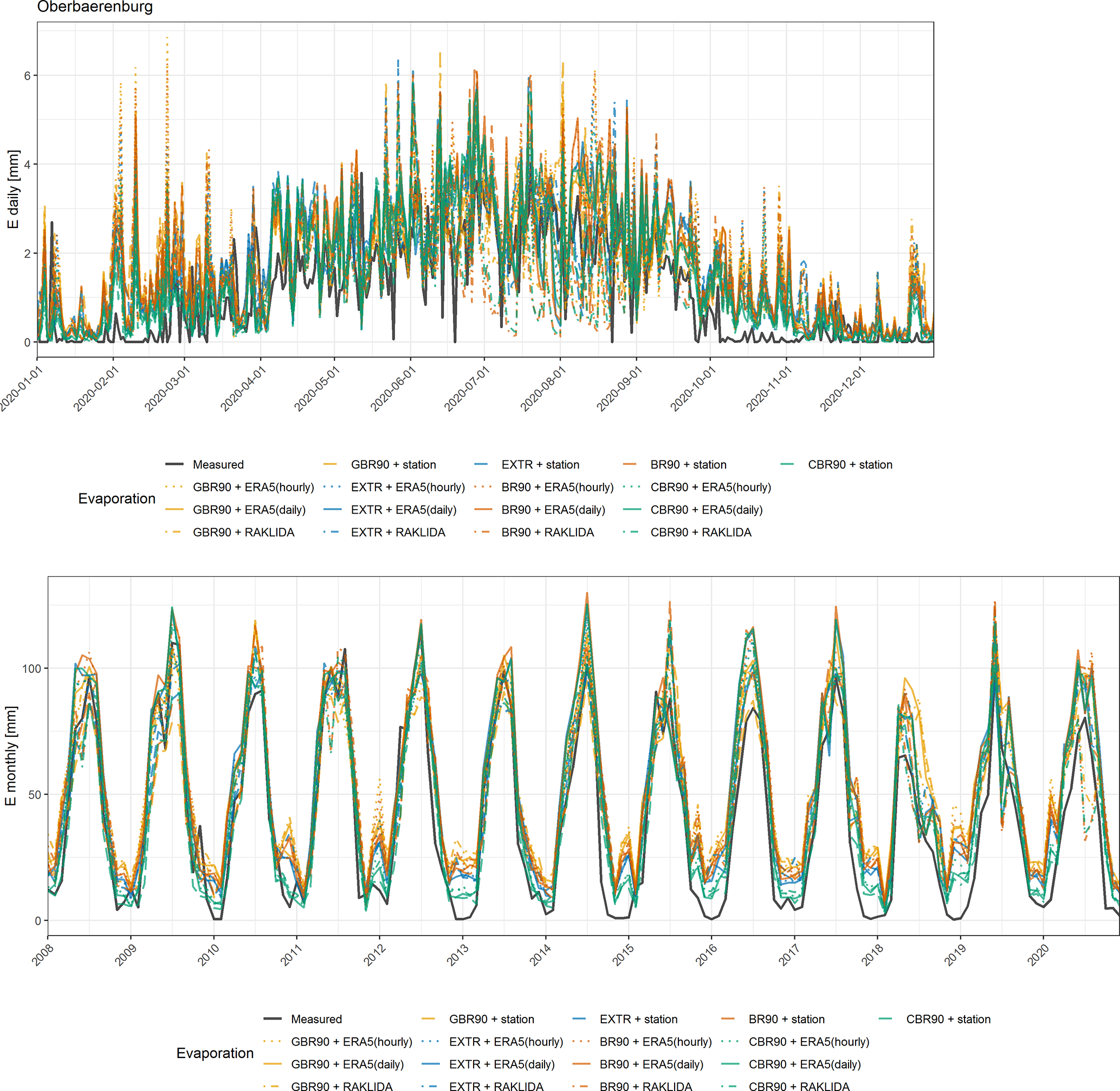
Task: Click EXTR + station in the lower legend
Action: 638,1019
